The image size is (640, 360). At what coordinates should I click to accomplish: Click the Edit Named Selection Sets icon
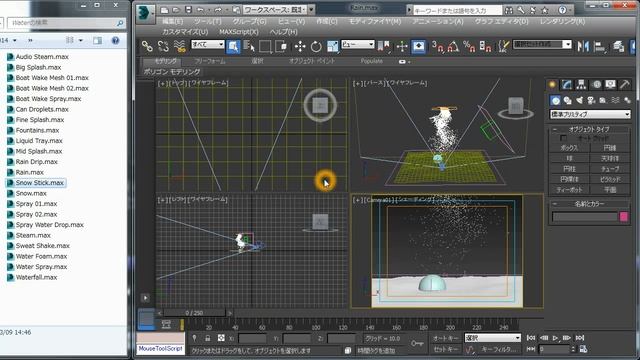point(504,46)
